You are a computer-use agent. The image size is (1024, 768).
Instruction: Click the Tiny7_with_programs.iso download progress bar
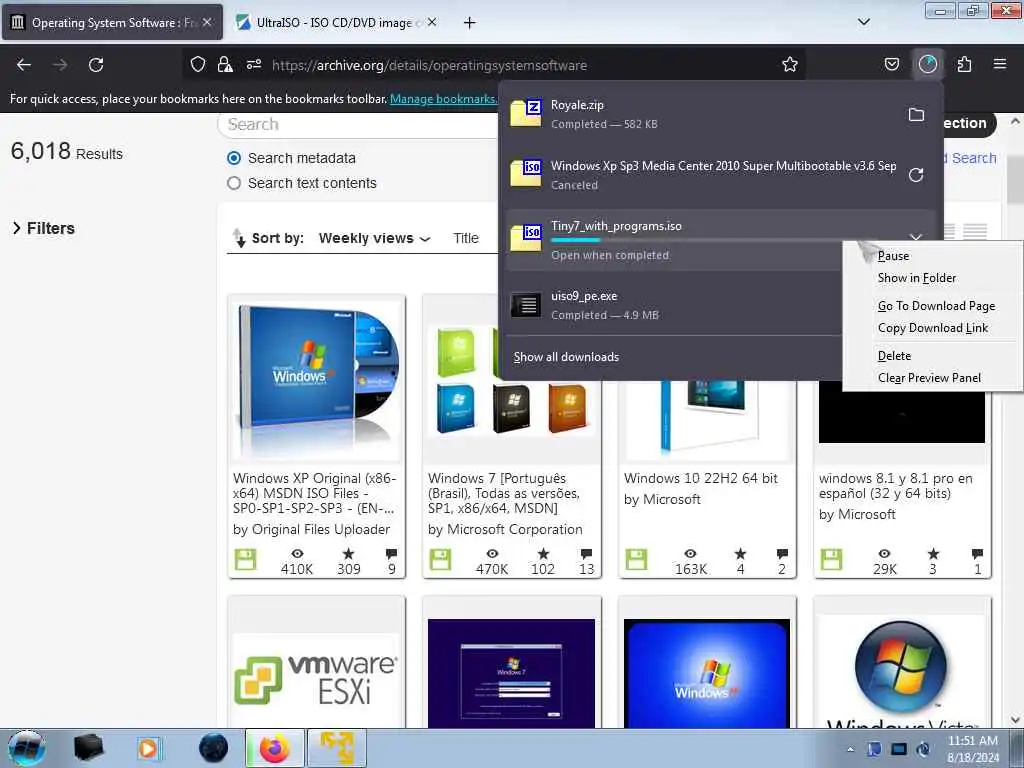[696, 240]
